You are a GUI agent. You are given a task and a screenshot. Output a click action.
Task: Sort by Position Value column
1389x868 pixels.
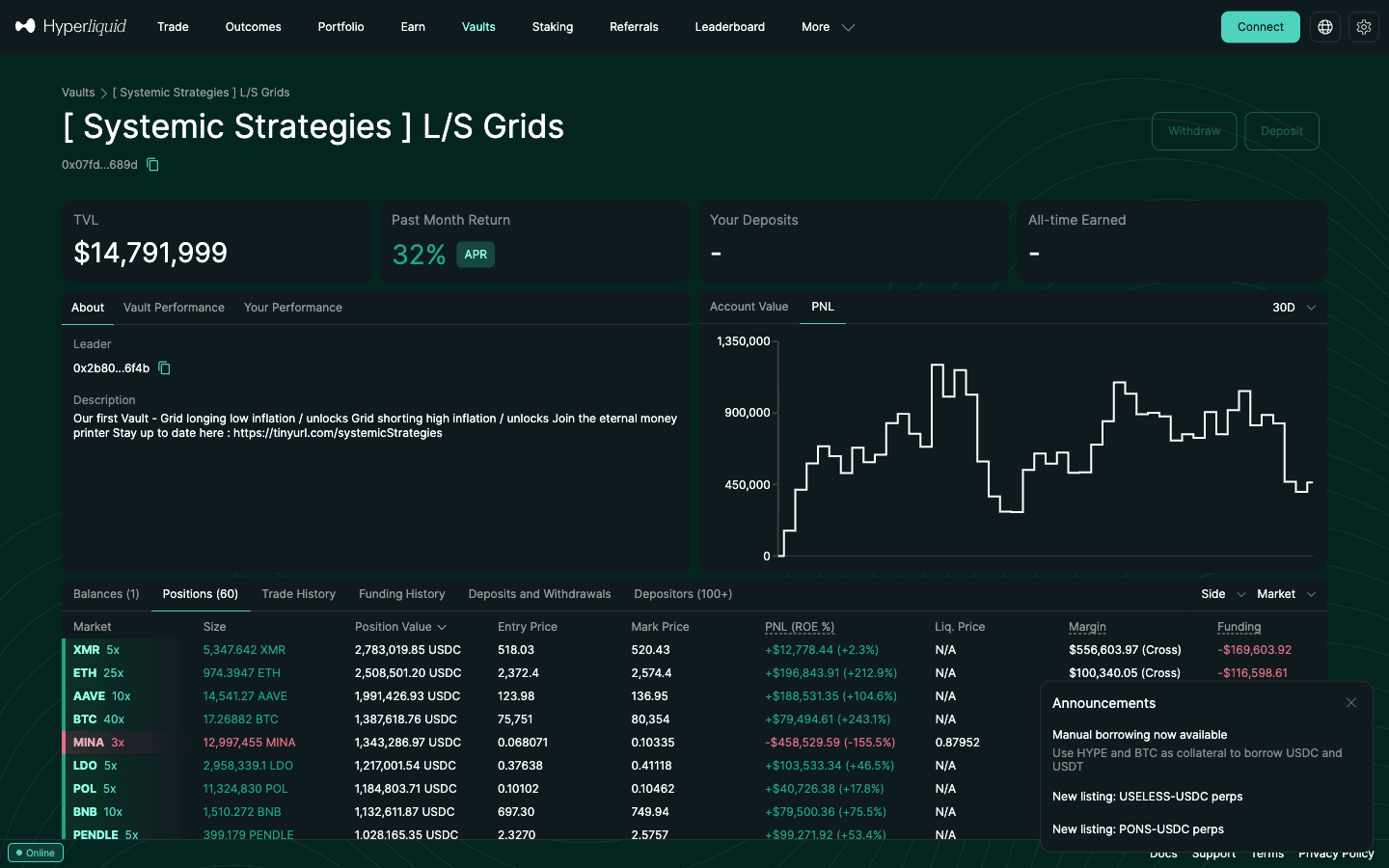(x=400, y=627)
